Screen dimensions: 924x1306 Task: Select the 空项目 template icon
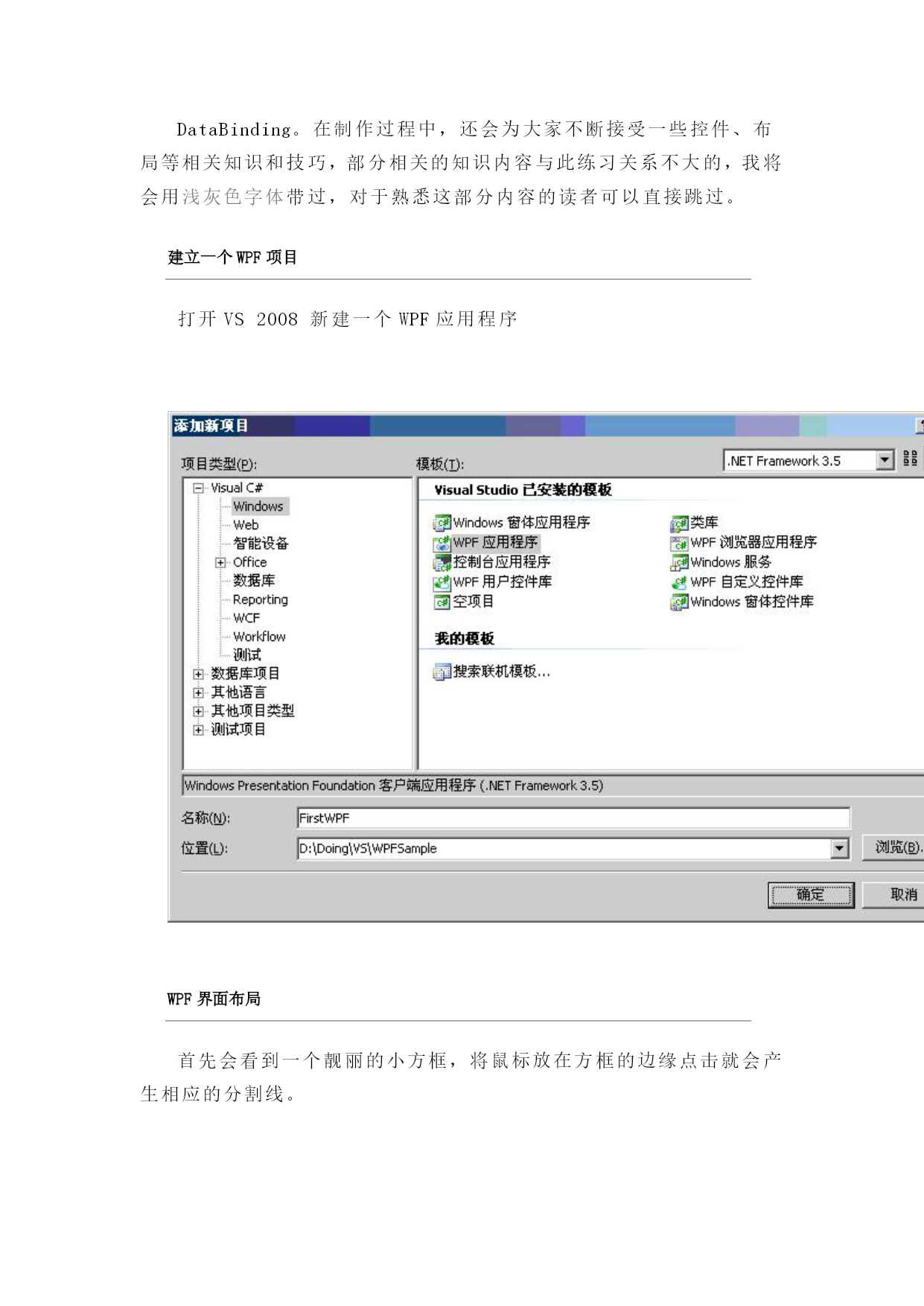[442, 602]
